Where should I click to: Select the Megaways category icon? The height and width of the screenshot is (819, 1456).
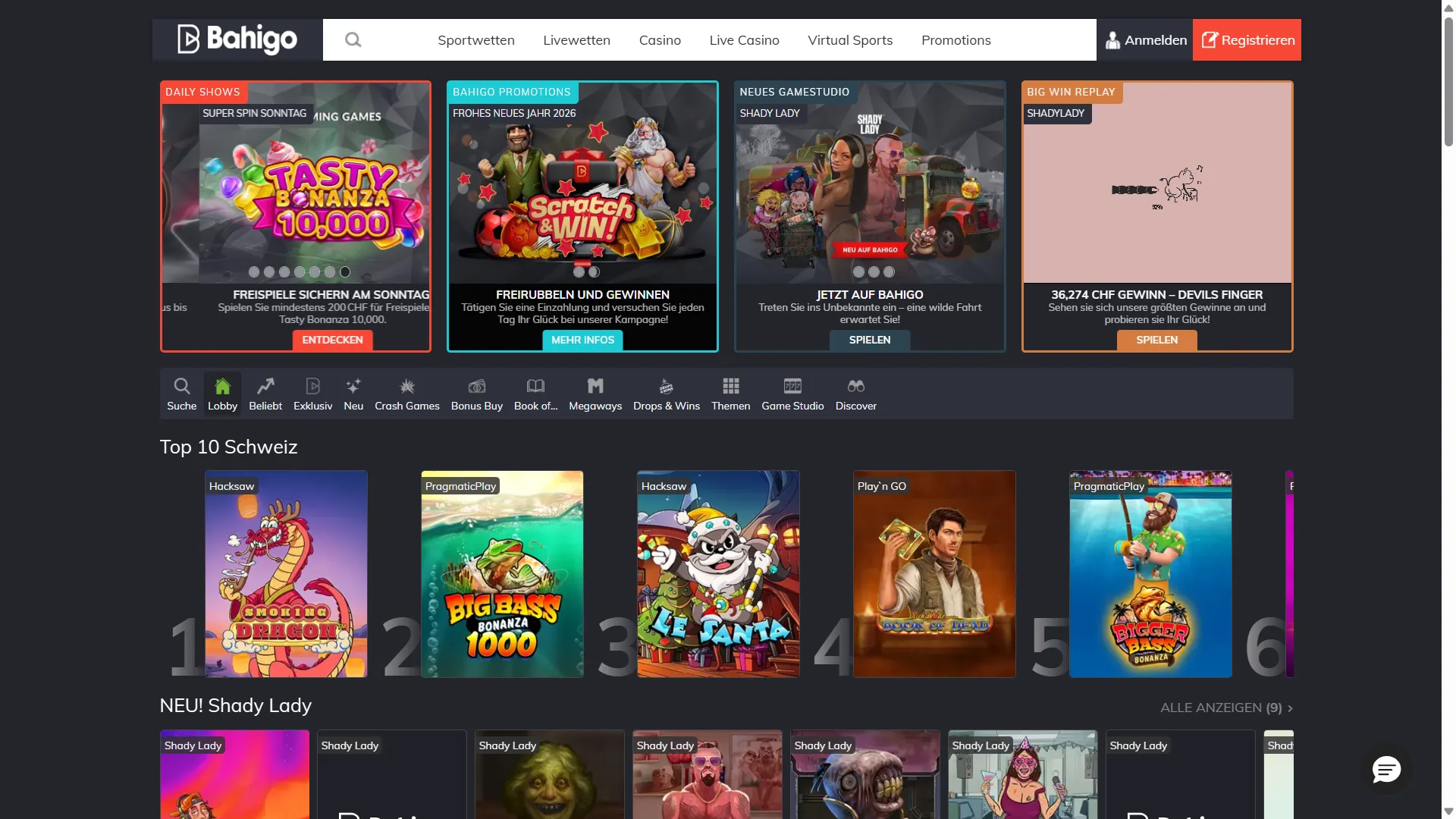(595, 387)
